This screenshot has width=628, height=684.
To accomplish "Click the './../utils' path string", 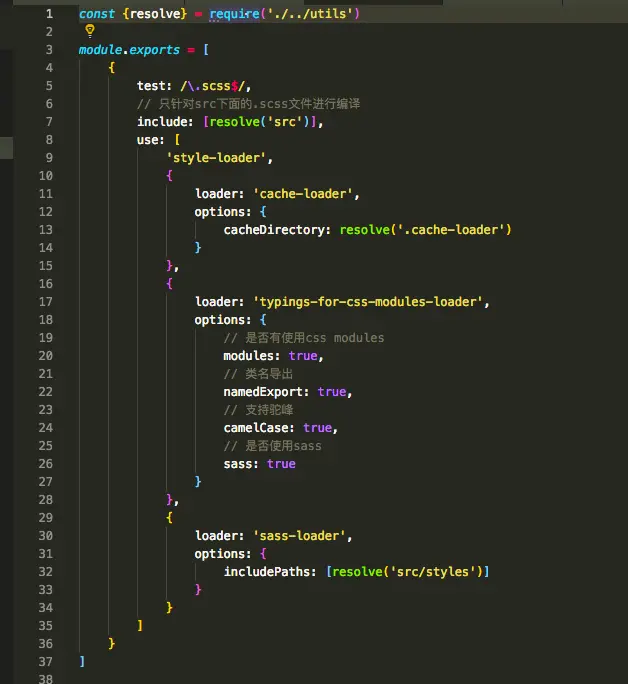I will (x=310, y=14).
